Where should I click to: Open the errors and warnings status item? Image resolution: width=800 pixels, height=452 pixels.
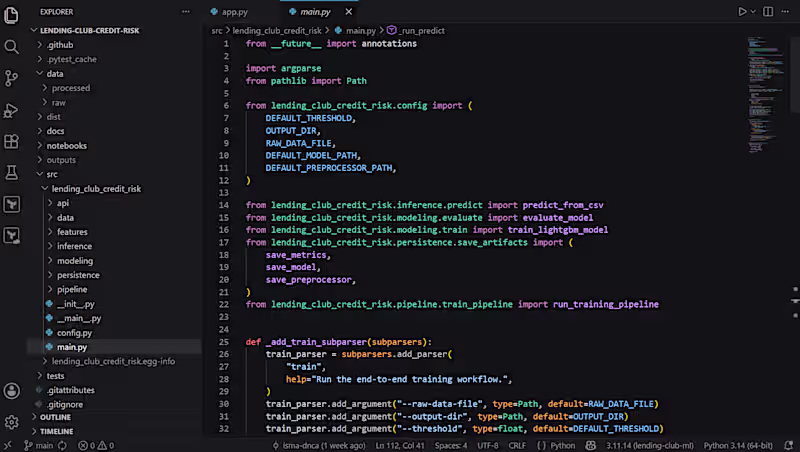(96, 445)
